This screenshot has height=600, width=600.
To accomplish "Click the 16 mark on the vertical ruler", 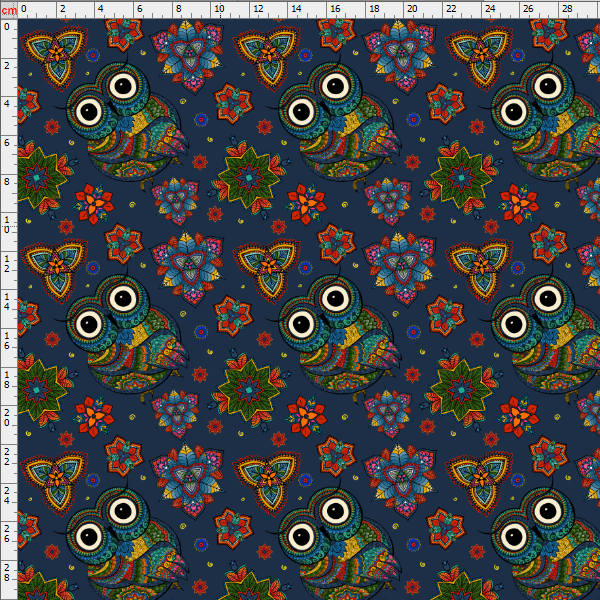I will (x=7, y=341).
